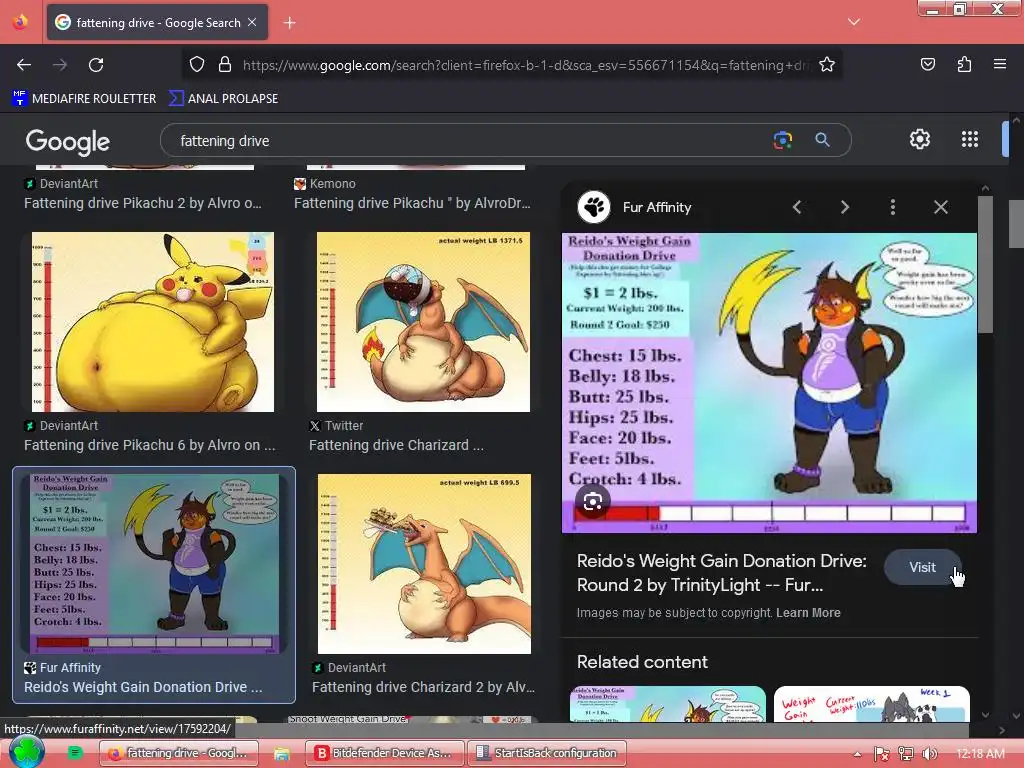
Task: Open the Kemono Fattening drive Pikachu link
Action: (x=412, y=203)
